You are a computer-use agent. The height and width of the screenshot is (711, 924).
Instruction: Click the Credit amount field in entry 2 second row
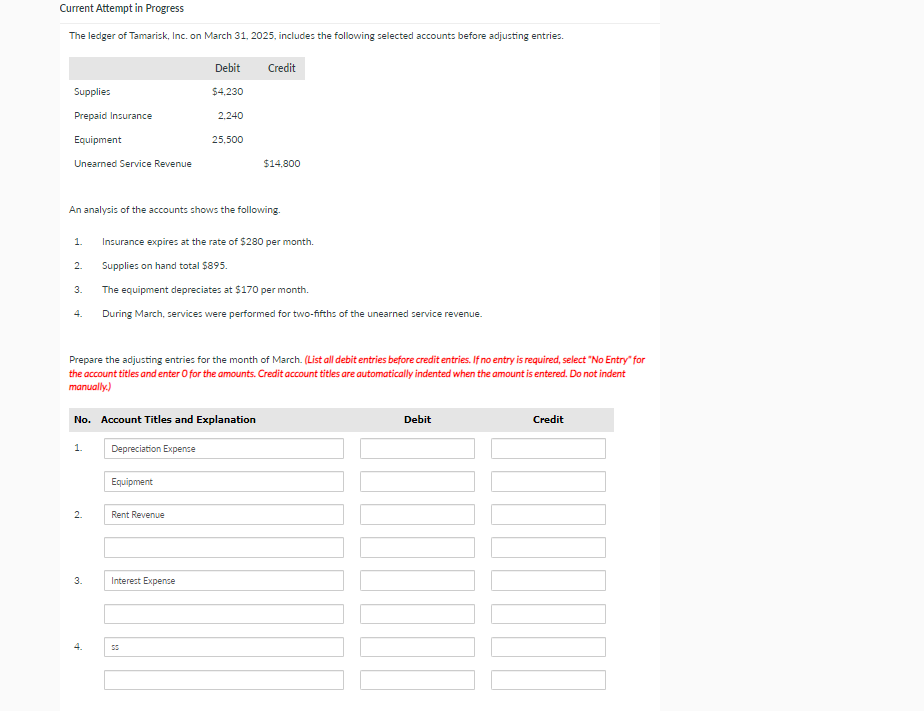tap(548, 547)
